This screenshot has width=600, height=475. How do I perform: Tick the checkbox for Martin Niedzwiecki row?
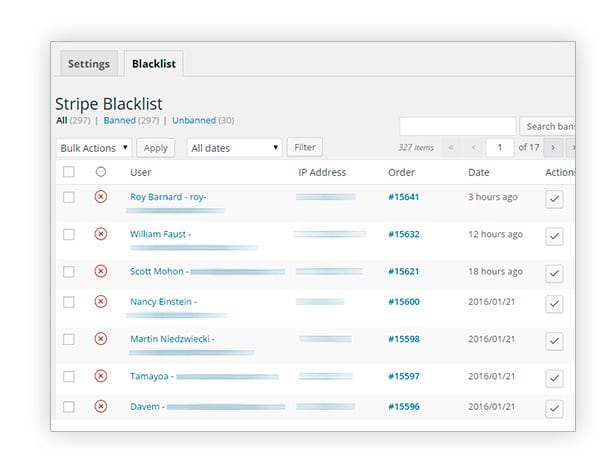69,339
